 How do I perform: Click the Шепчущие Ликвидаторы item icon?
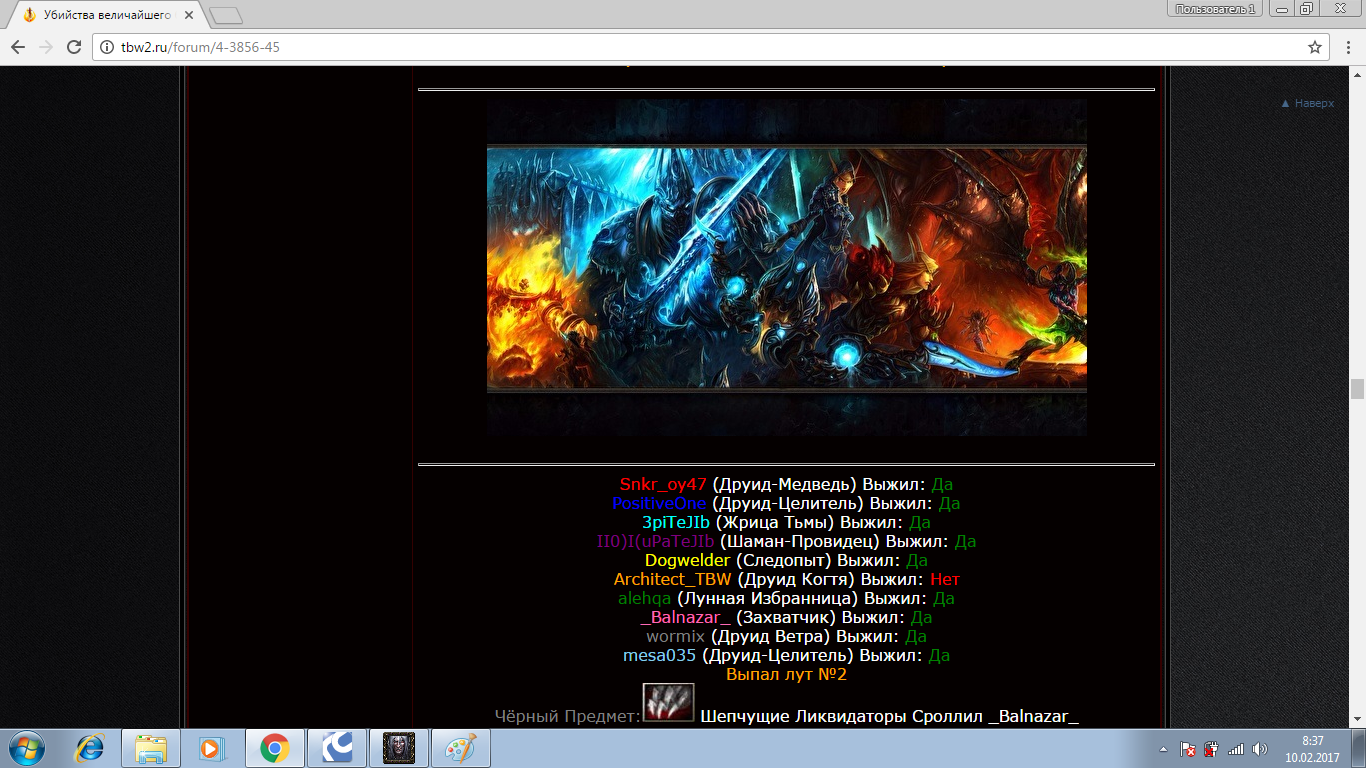tap(669, 703)
